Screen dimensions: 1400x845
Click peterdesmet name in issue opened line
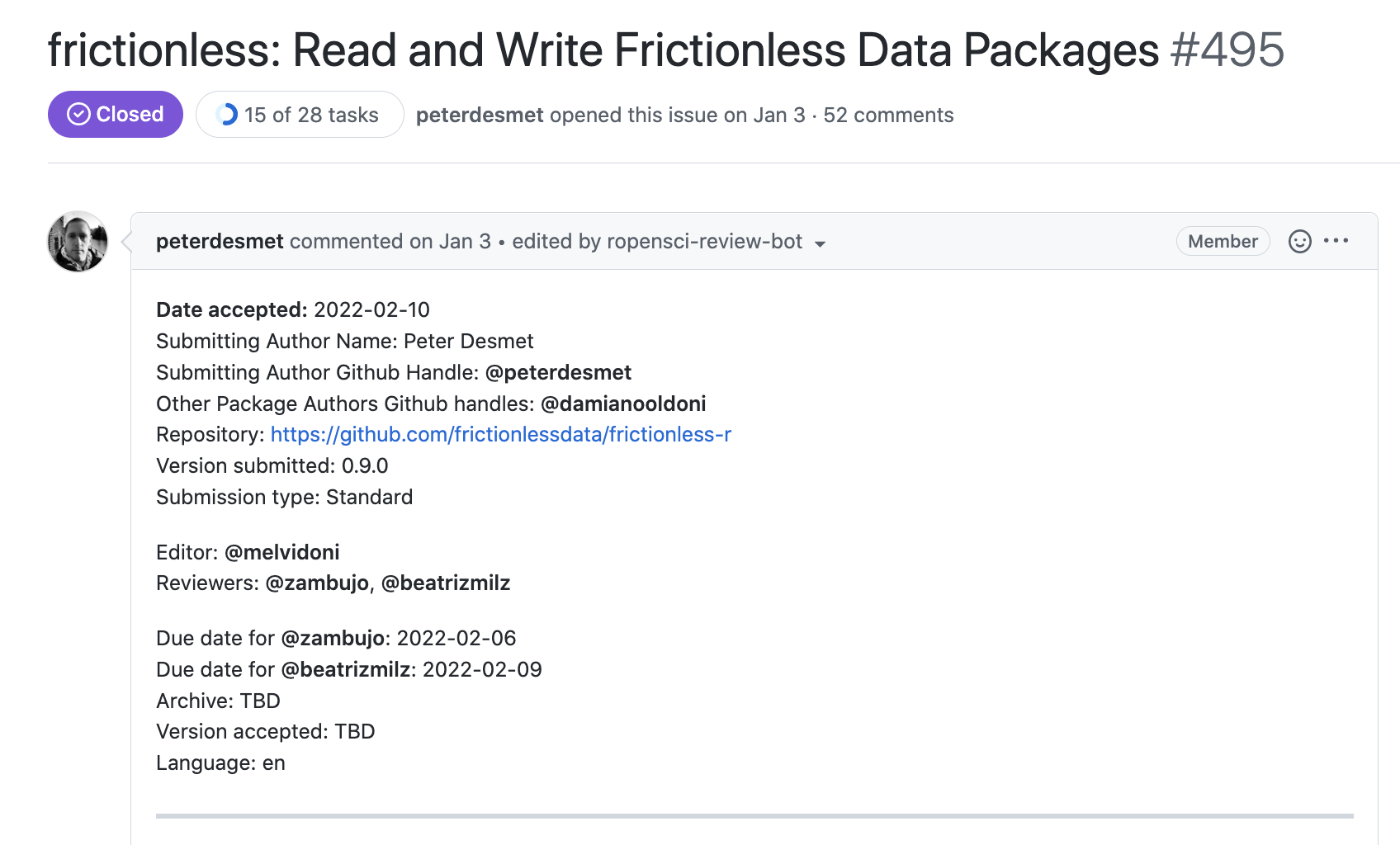point(480,116)
